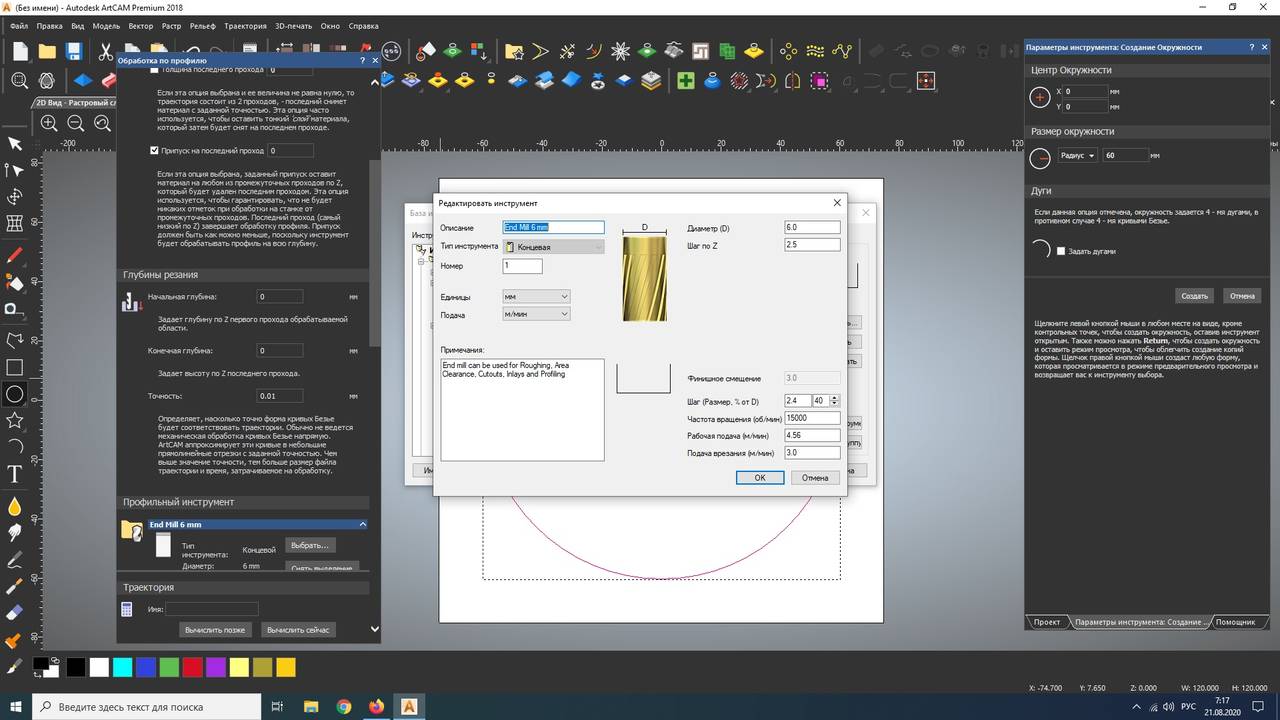Open the Вектор menu

click(x=141, y=26)
